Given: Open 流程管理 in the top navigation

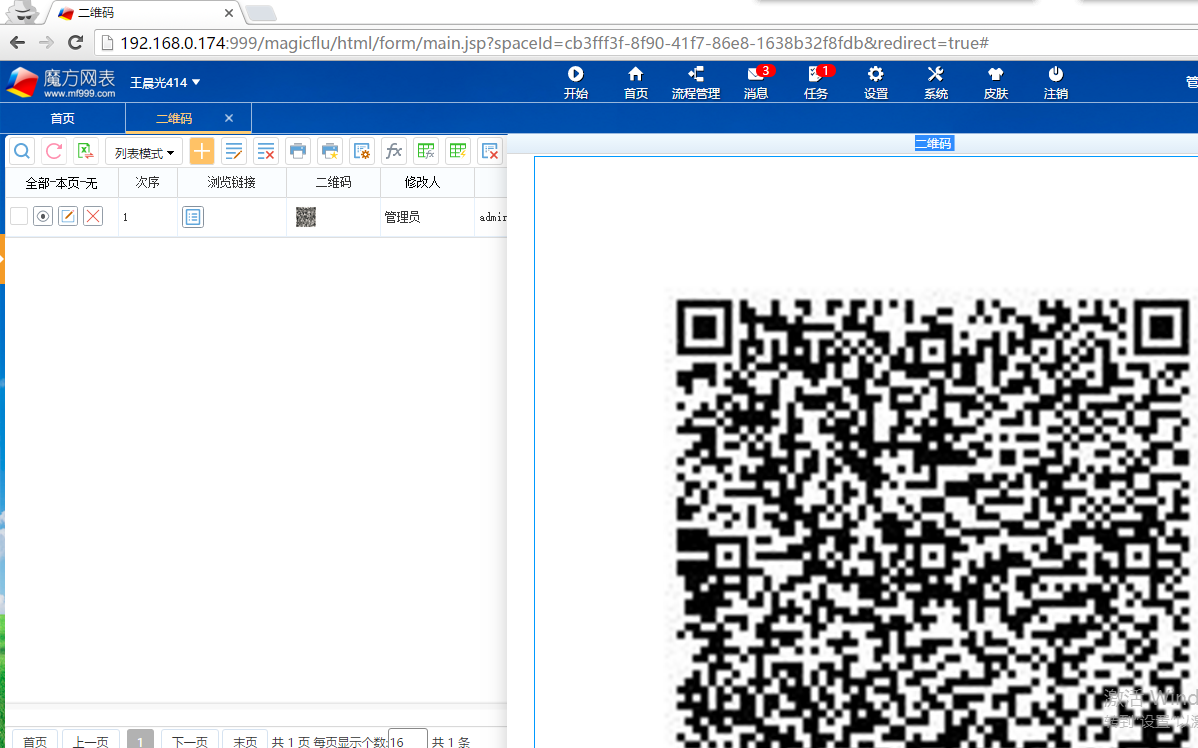Looking at the screenshot, I should tap(696, 83).
